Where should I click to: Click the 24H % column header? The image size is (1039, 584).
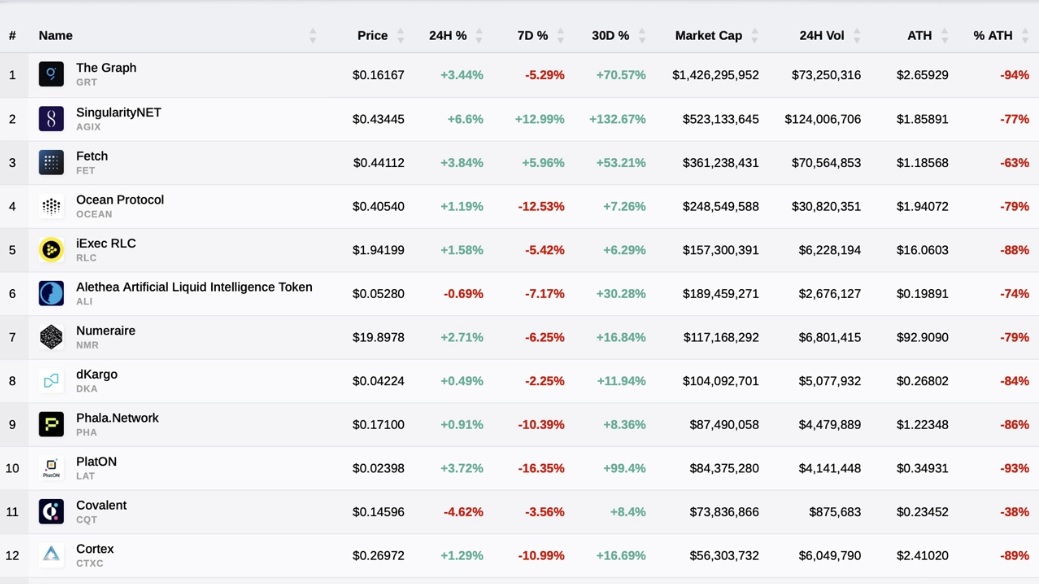coord(448,36)
